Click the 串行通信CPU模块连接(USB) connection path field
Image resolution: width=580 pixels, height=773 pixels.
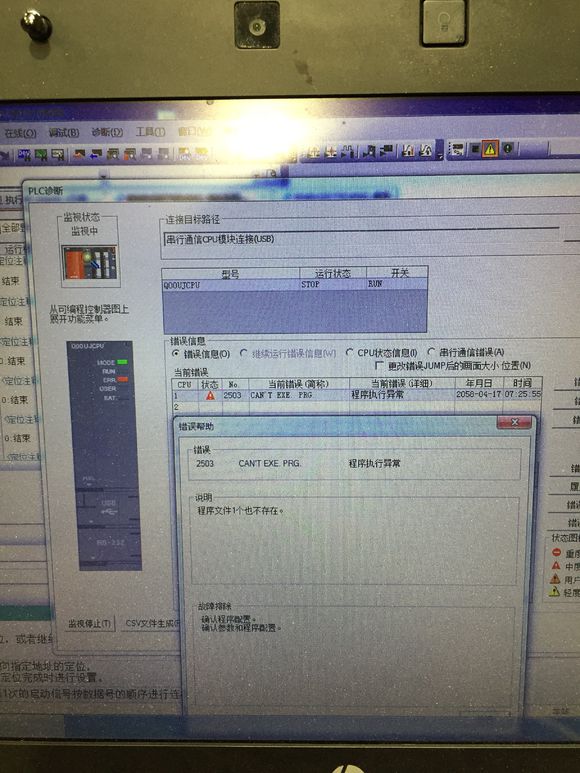361,239
